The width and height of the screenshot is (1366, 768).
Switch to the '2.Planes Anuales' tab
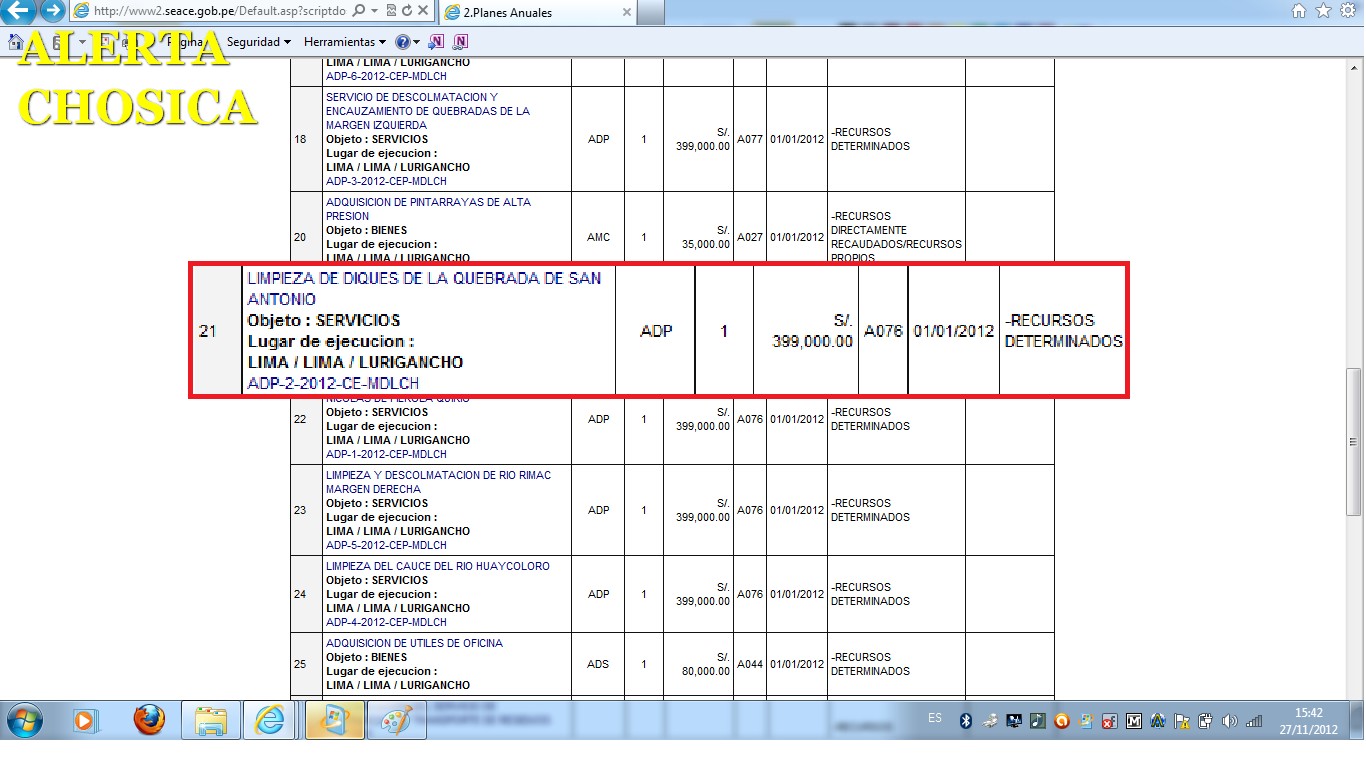point(537,12)
